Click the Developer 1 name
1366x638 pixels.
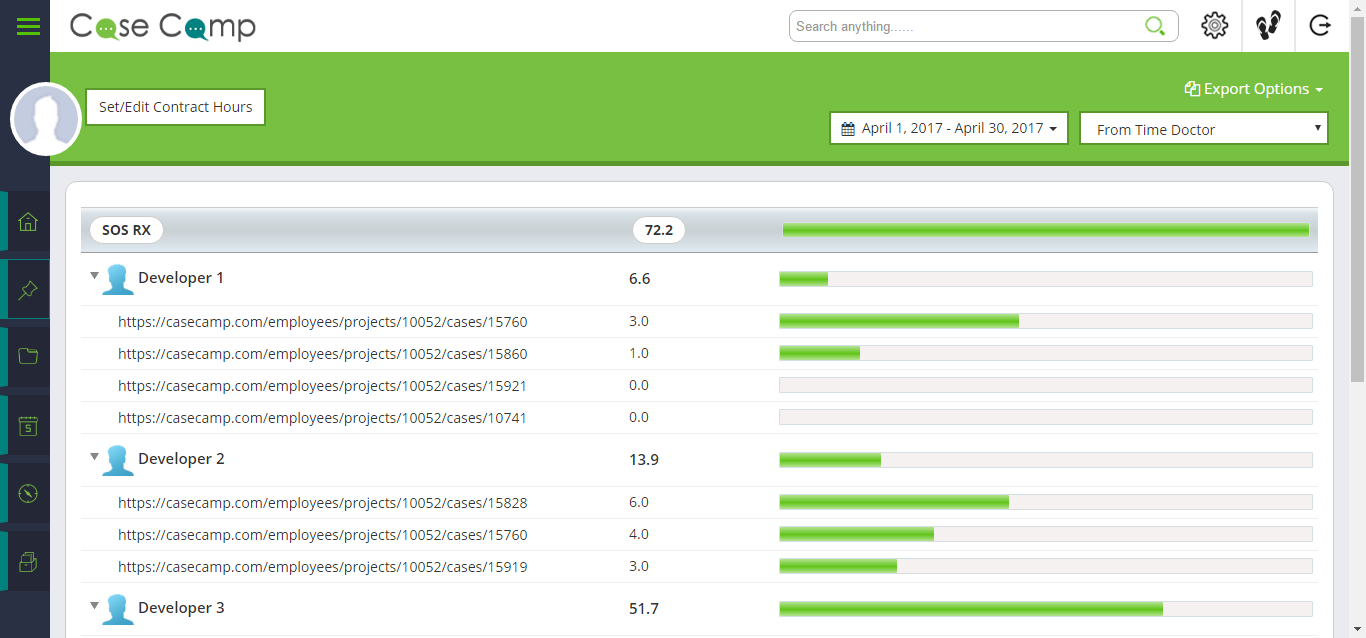click(181, 278)
